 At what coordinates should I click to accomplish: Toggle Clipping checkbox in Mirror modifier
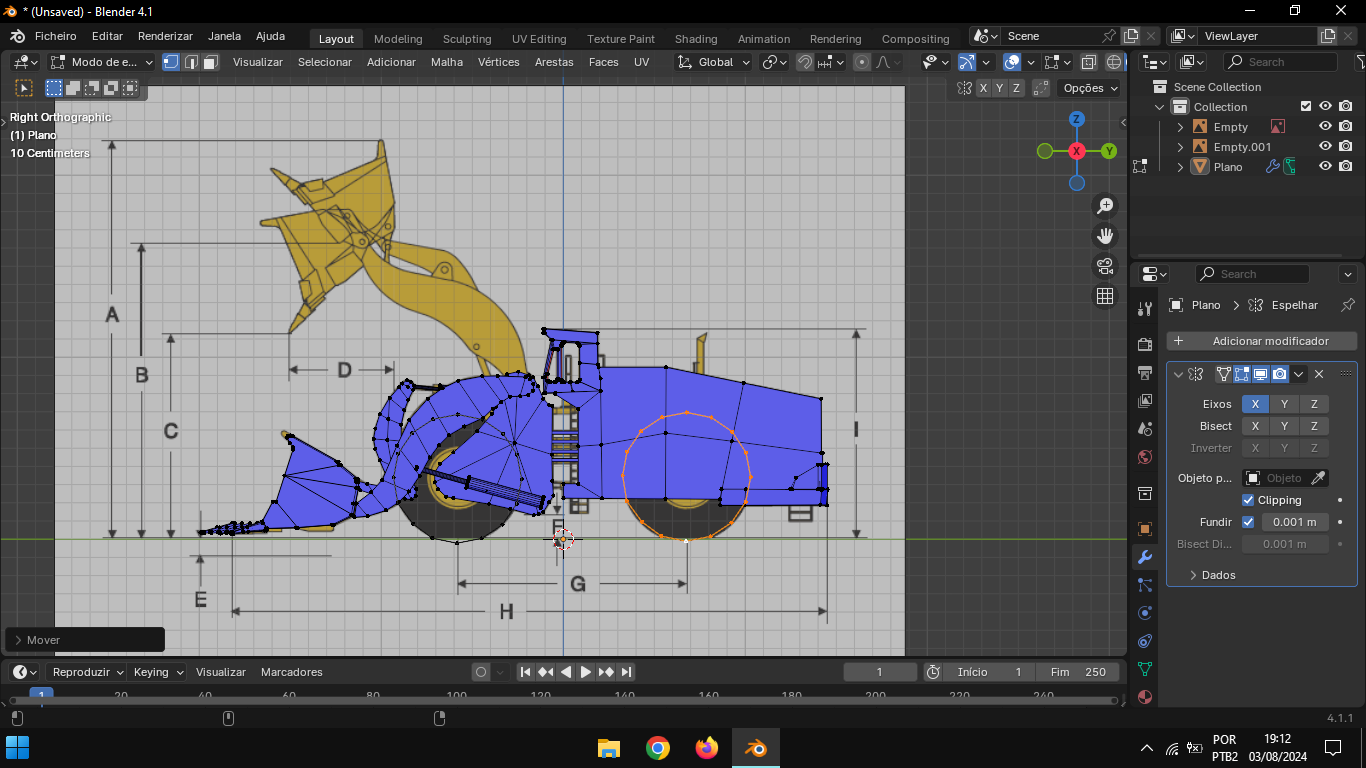(1248, 500)
